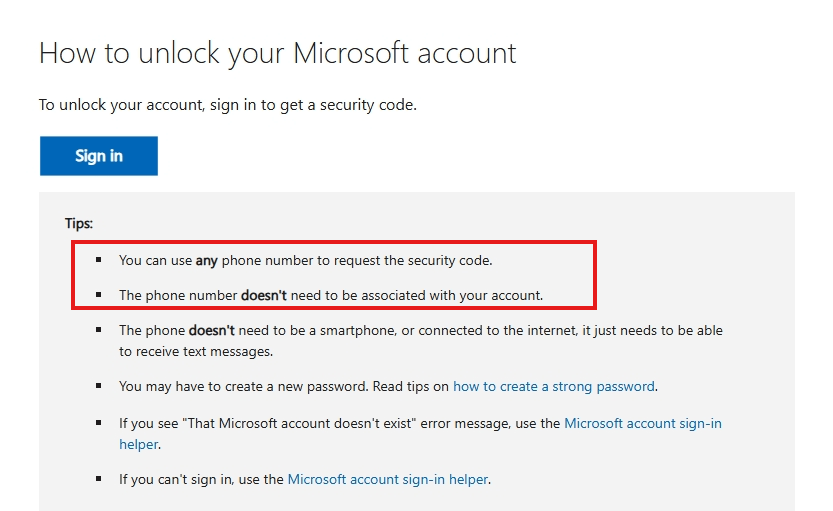Click bold doesn't in the phone number tip
The image size is (833, 511).
pyautogui.click(x=264, y=295)
